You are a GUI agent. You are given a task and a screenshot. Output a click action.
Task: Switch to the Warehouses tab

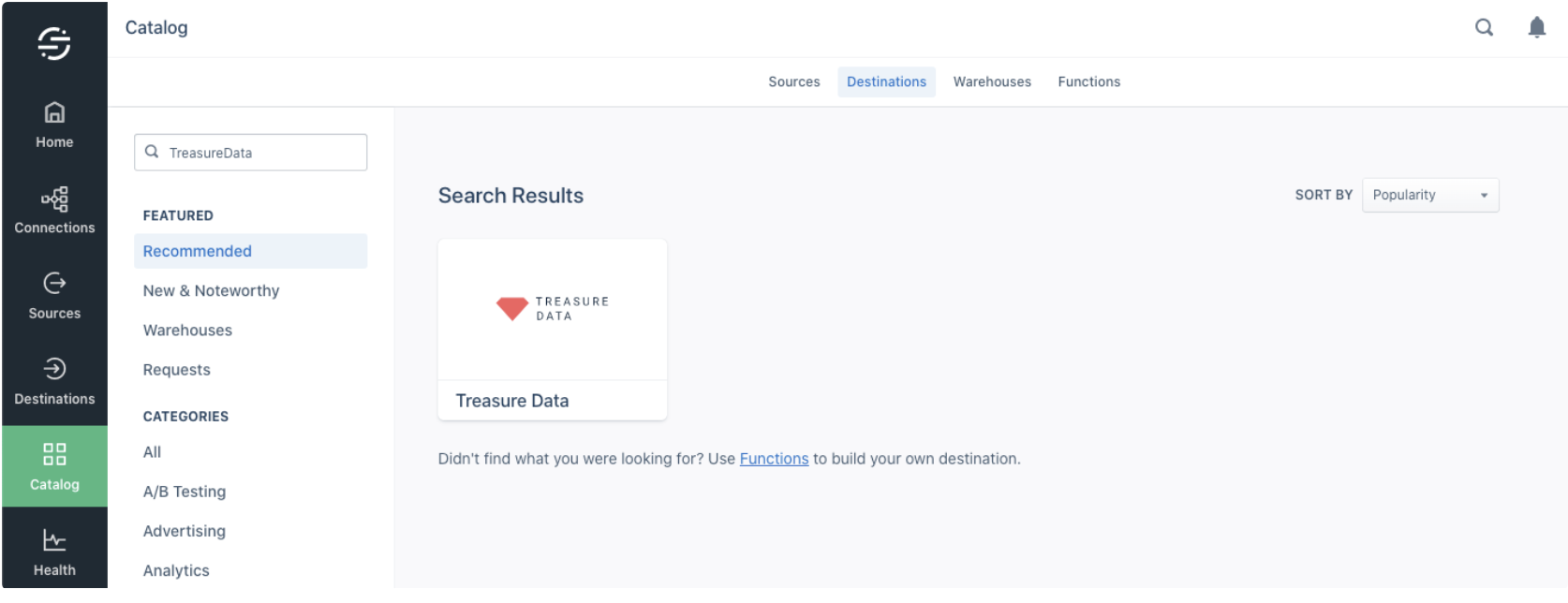991,81
